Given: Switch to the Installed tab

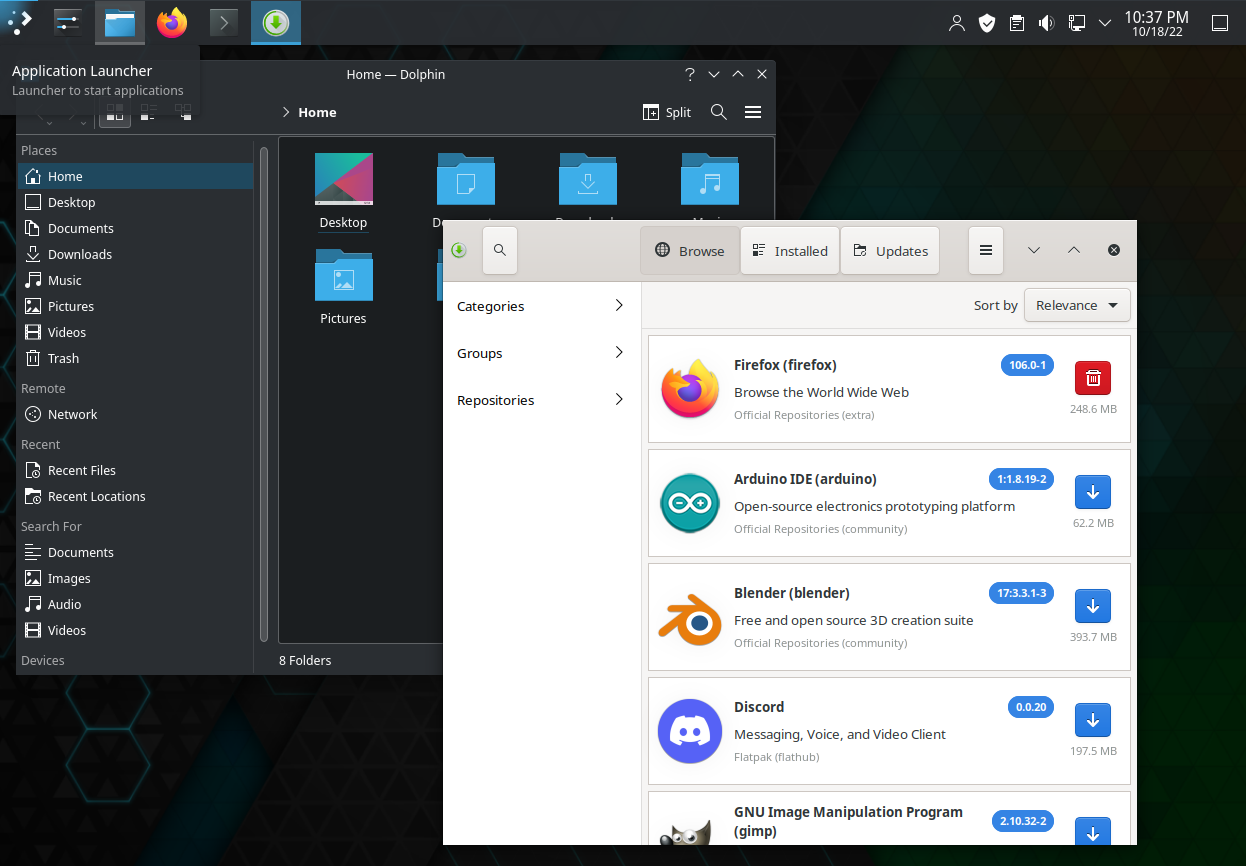Looking at the screenshot, I should (x=790, y=250).
